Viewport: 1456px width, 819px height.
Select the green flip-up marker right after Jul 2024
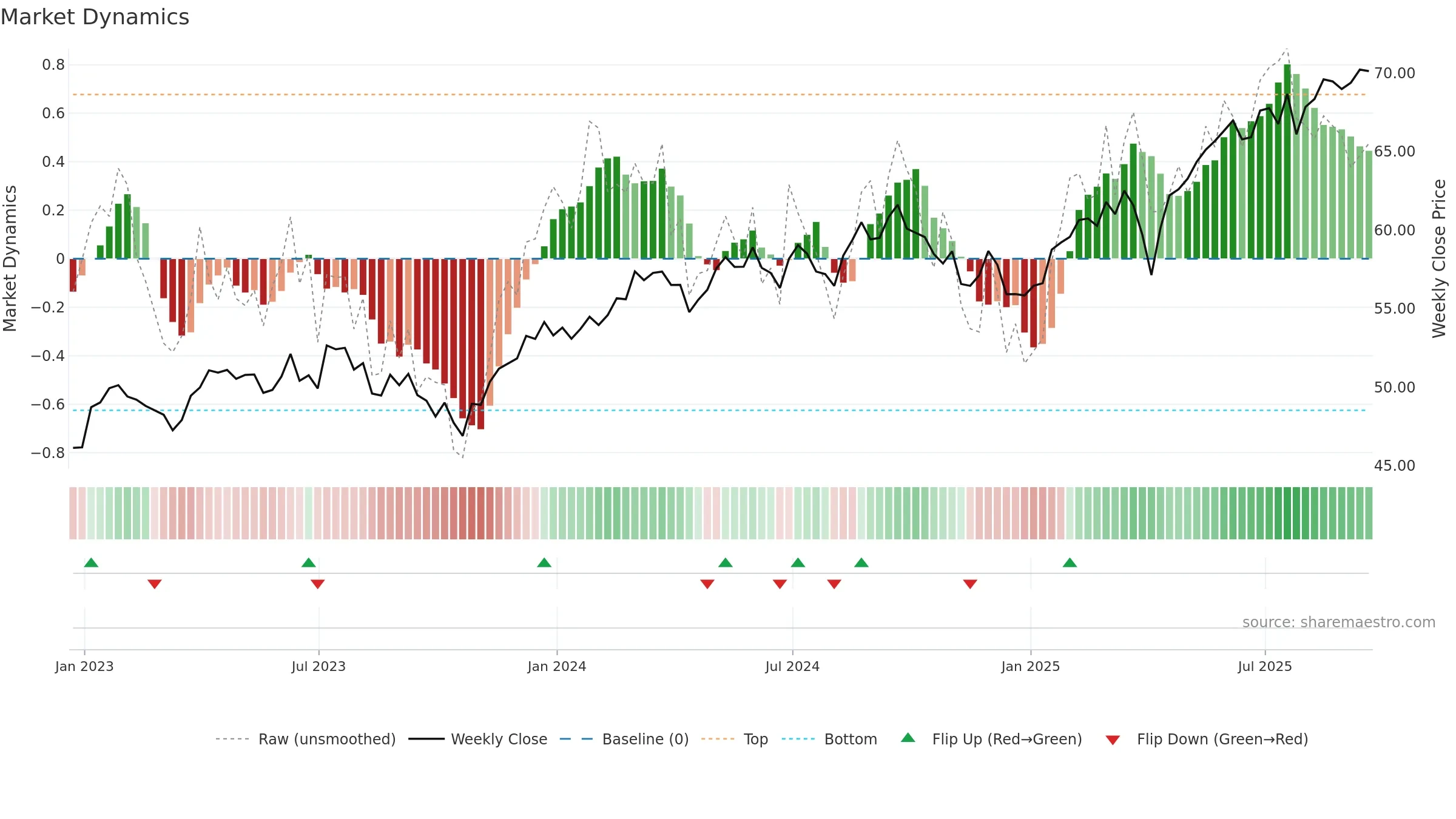pos(798,562)
